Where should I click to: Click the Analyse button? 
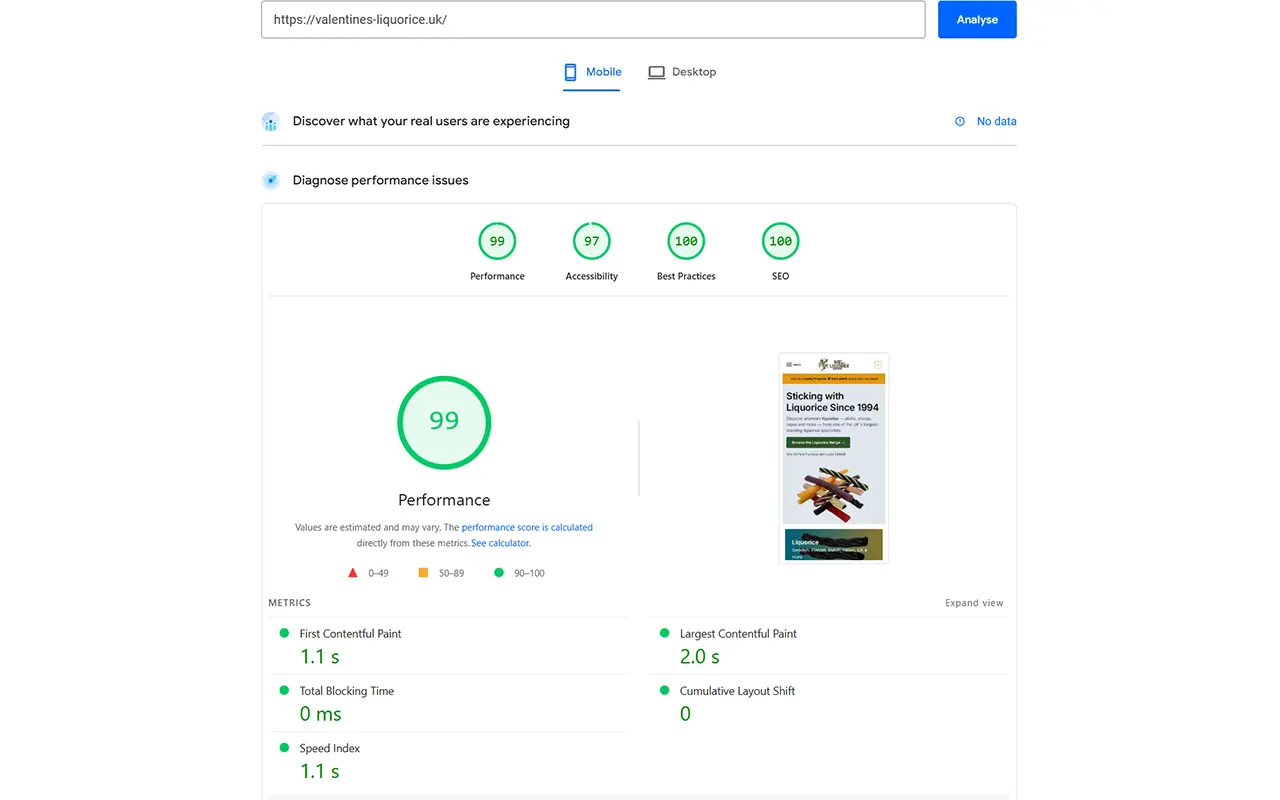click(977, 19)
